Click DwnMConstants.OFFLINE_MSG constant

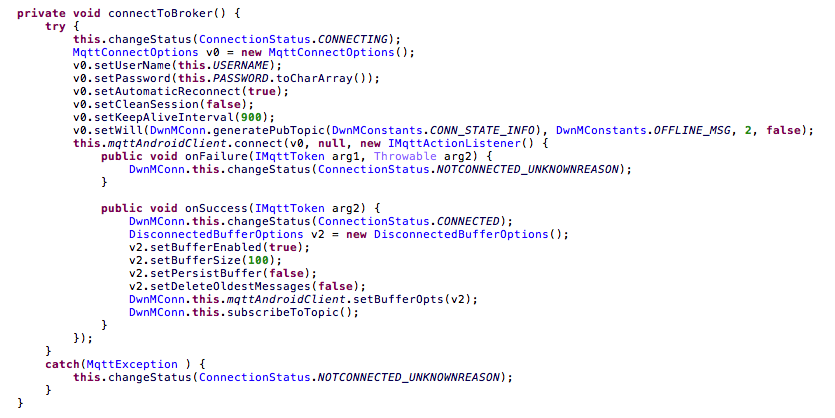tap(643, 130)
